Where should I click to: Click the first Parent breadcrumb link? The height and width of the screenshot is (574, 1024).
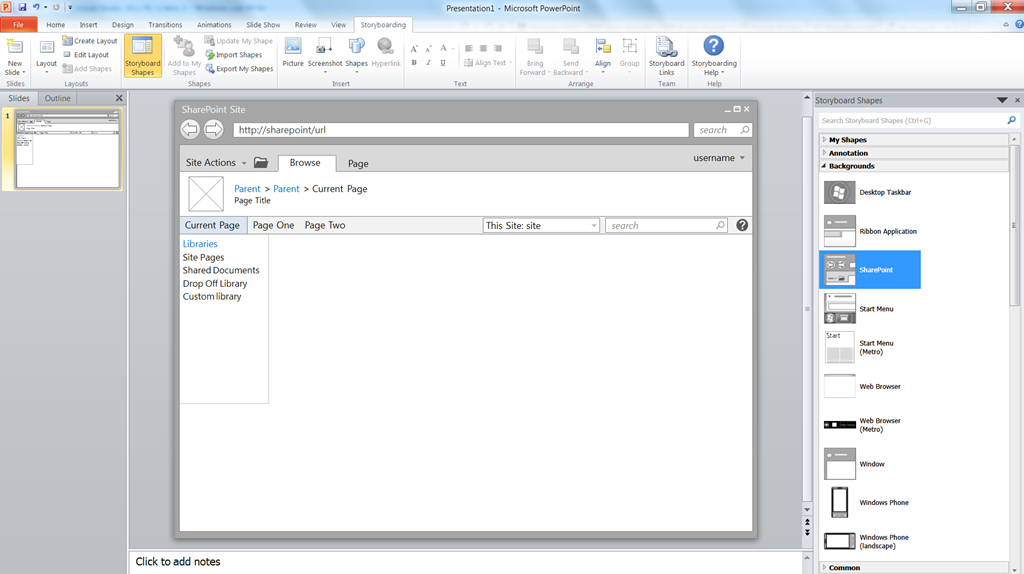(247, 189)
